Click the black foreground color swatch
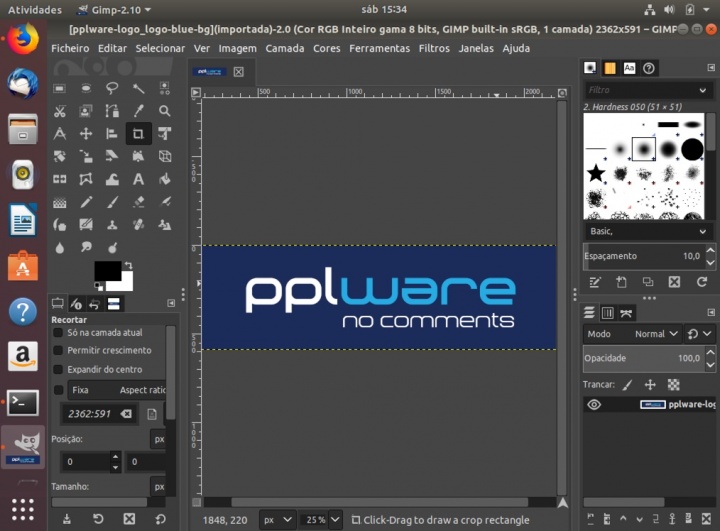The width and height of the screenshot is (720, 531). pyautogui.click(x=105, y=270)
